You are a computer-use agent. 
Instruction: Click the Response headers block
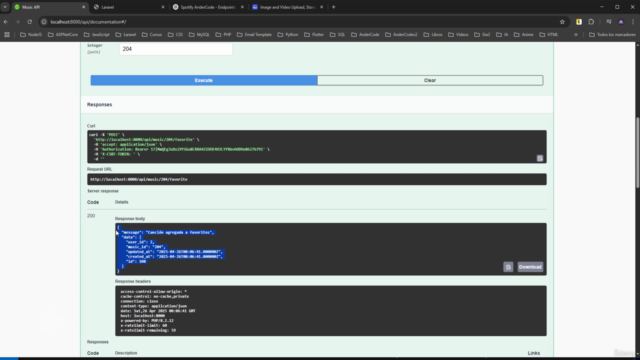coord(331,311)
